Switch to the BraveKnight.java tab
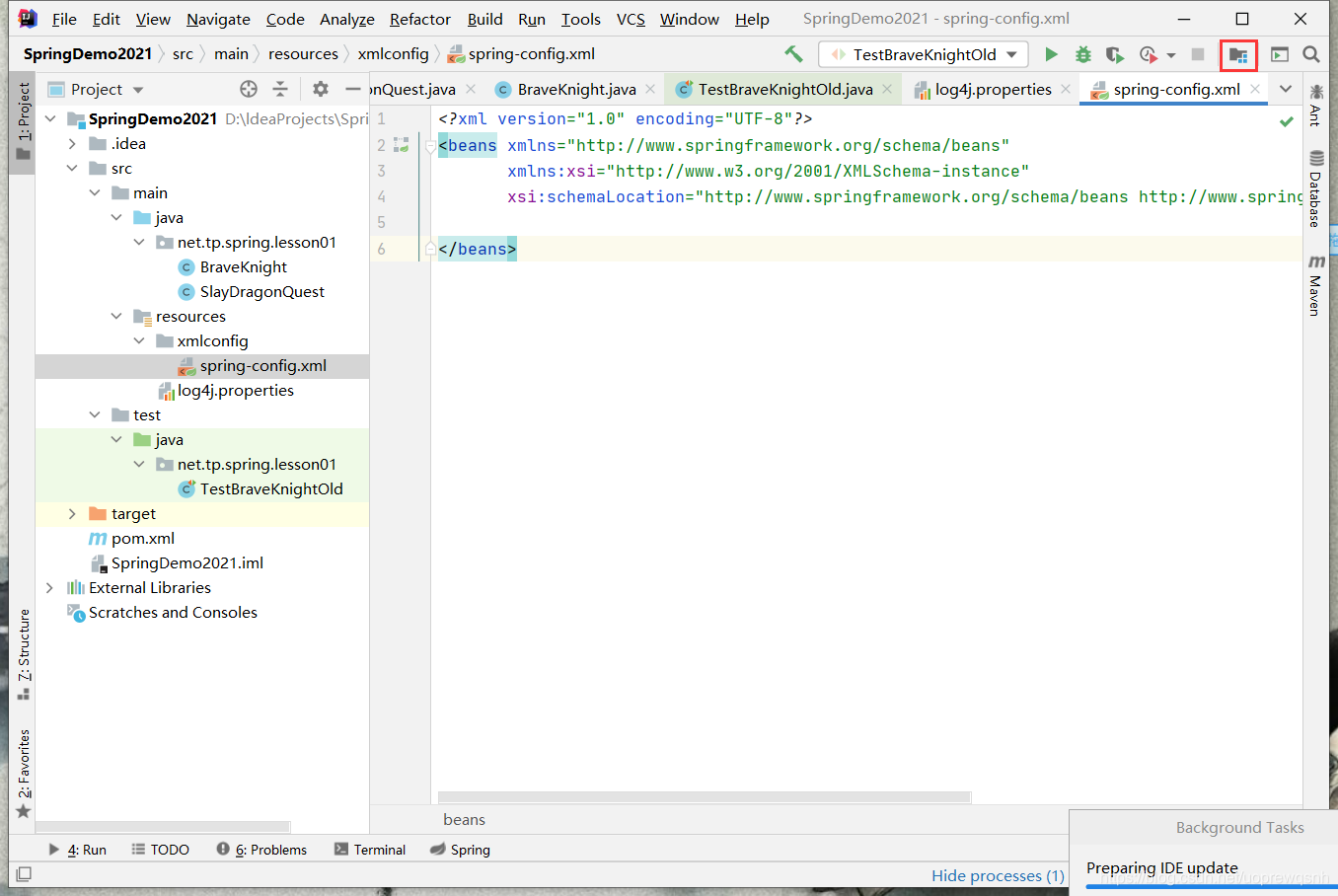The height and width of the screenshot is (896, 1338). coord(576,89)
